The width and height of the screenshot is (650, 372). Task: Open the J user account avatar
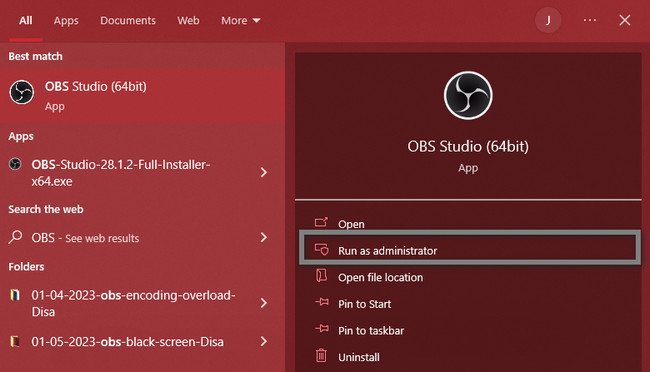[548, 20]
